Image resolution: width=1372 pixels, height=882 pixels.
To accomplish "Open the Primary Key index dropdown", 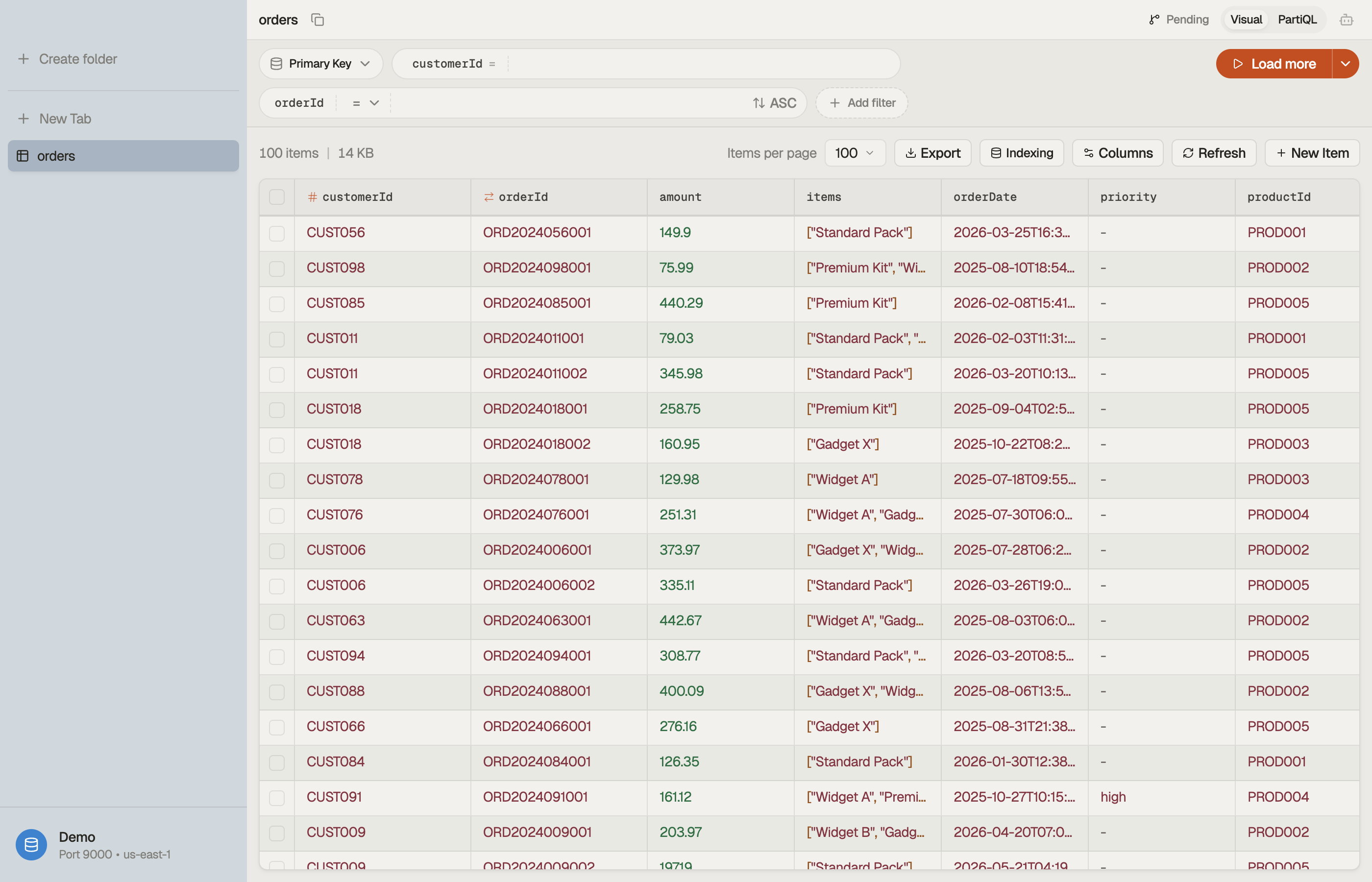I will coord(320,64).
